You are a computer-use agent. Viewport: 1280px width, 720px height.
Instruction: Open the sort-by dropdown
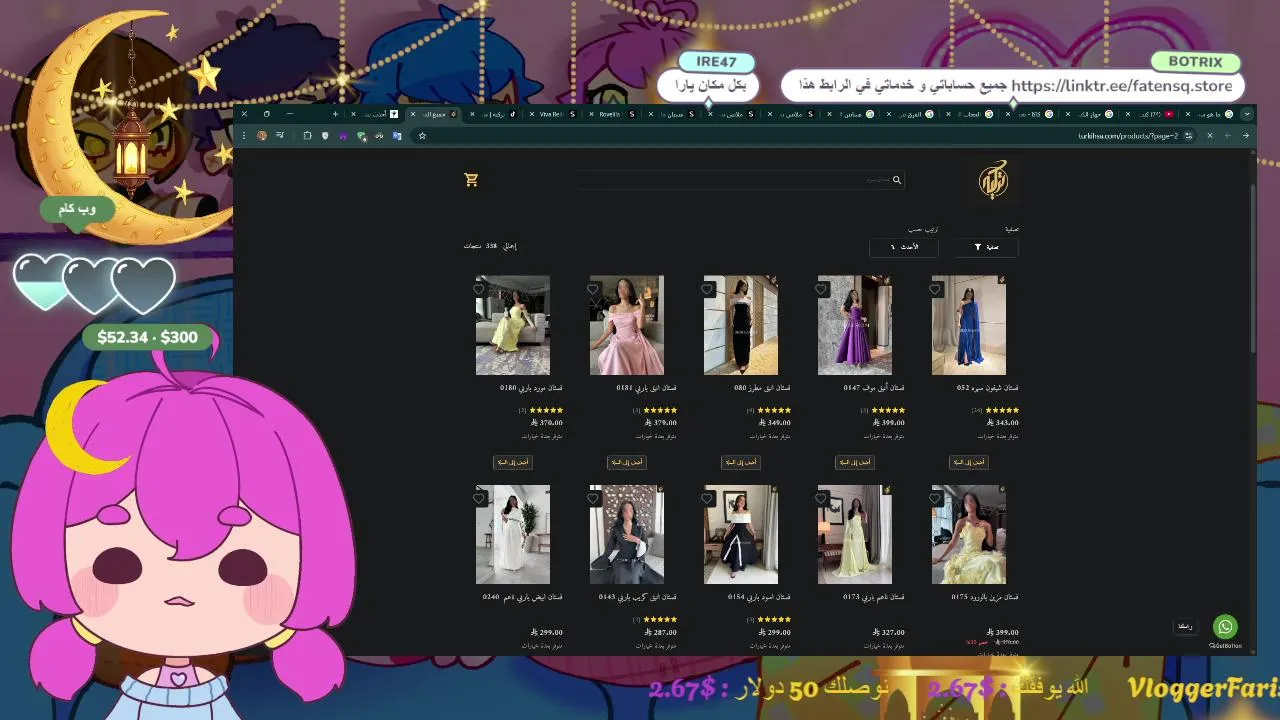point(905,247)
